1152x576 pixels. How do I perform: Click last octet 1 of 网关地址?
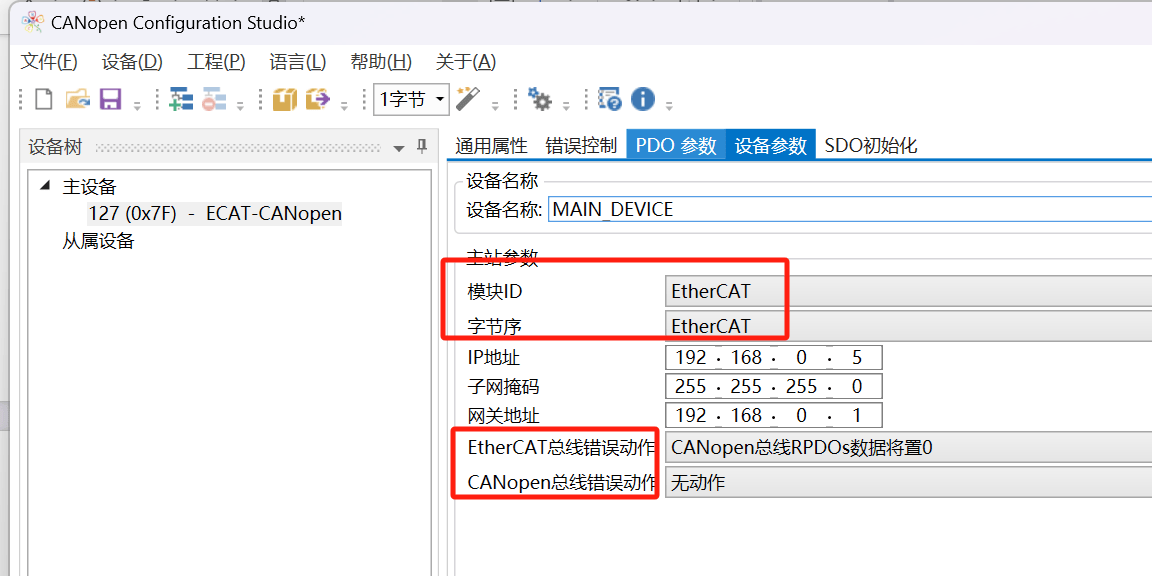click(857, 416)
